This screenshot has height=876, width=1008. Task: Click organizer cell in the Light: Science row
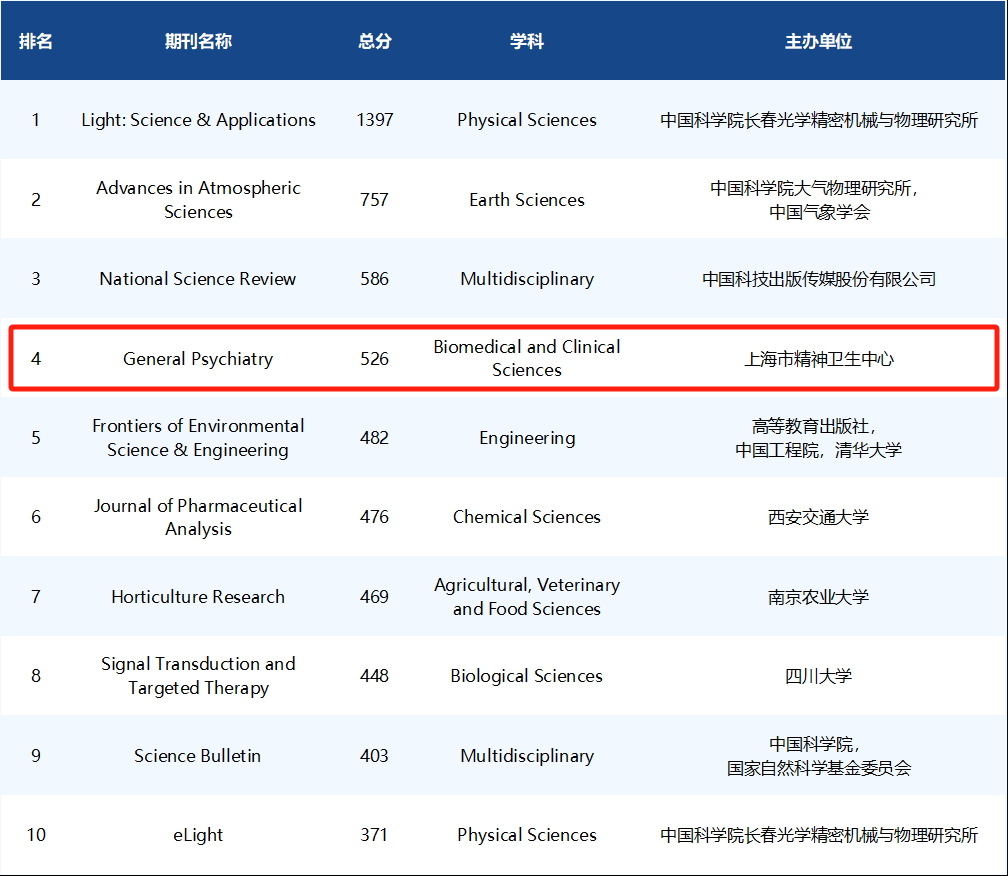[818, 120]
